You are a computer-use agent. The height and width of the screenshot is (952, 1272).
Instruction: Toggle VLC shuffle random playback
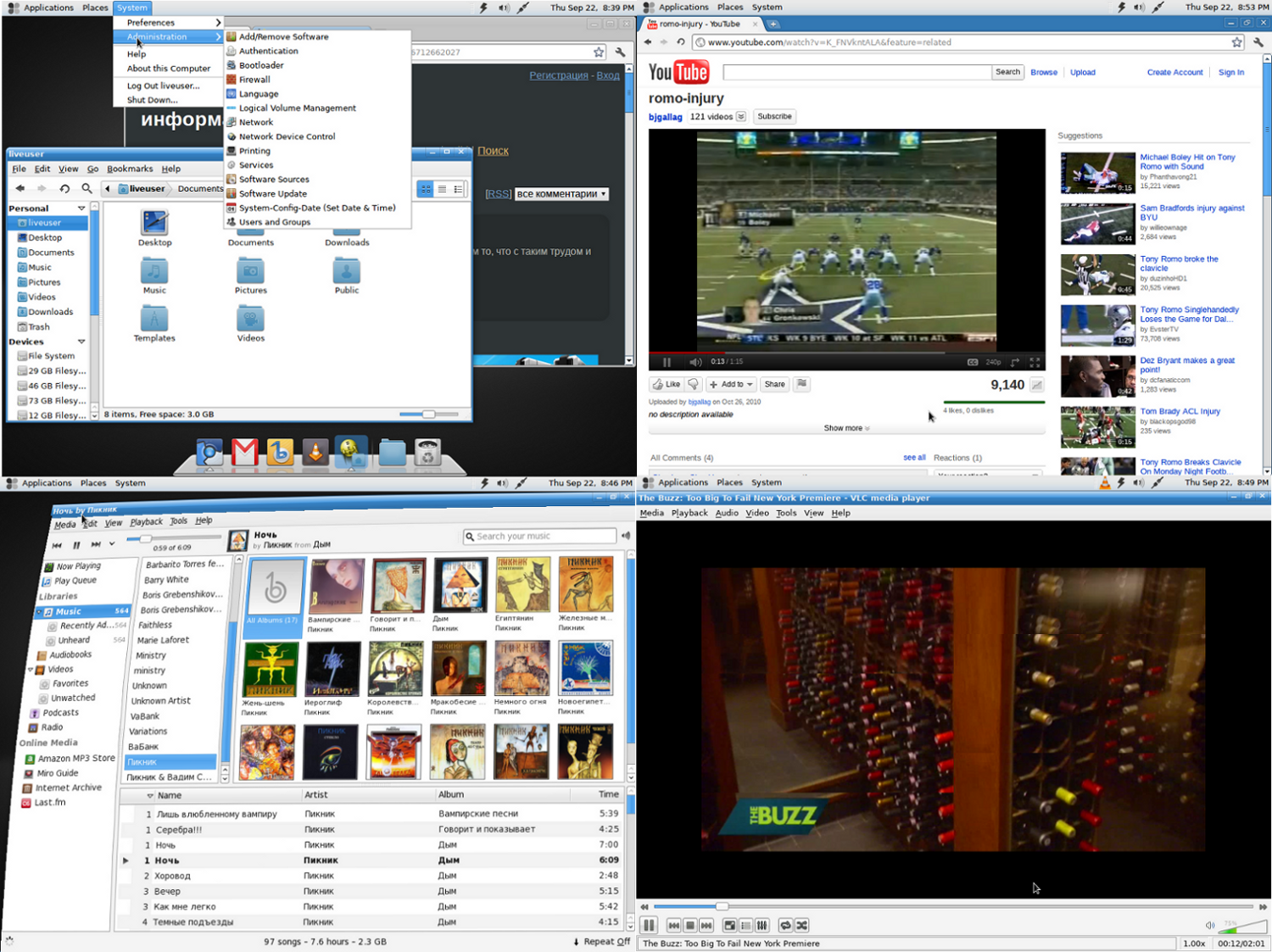point(802,925)
